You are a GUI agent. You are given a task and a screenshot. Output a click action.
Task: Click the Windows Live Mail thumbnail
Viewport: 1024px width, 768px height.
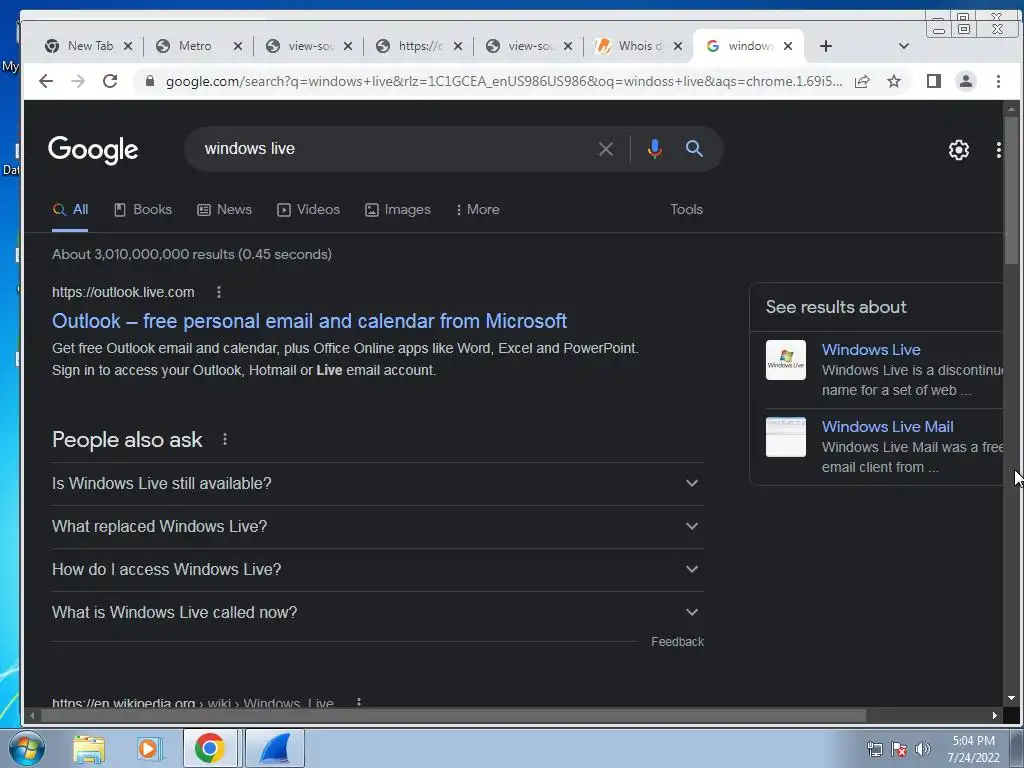(x=786, y=437)
